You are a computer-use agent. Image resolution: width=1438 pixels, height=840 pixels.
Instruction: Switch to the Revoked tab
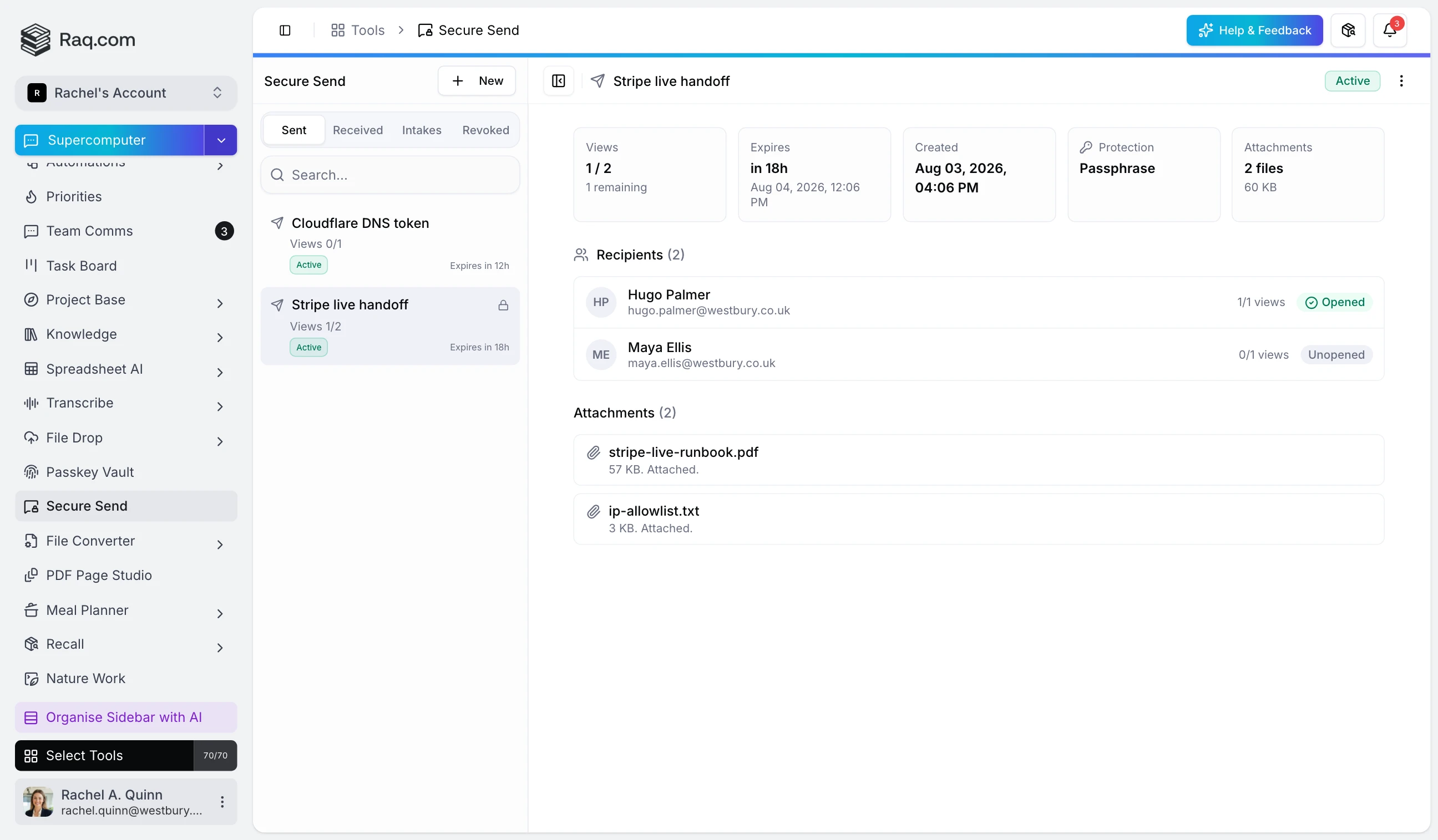(x=485, y=130)
